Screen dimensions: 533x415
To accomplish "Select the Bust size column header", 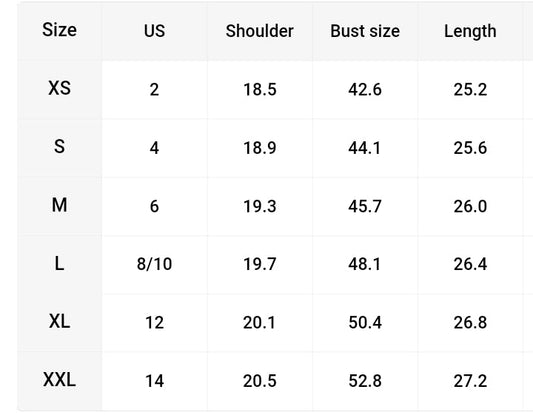I will (365, 31).
